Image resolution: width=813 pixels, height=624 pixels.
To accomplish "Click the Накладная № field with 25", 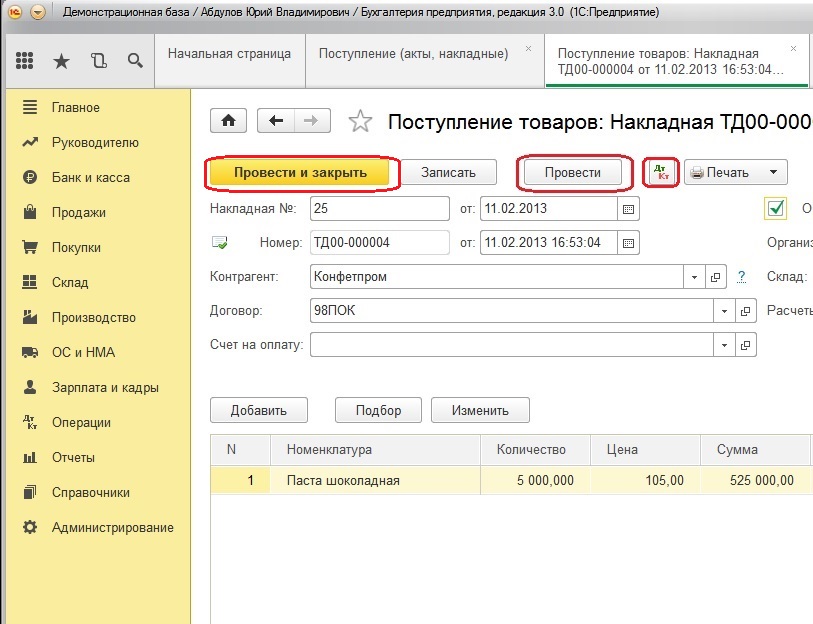I will (x=380, y=209).
